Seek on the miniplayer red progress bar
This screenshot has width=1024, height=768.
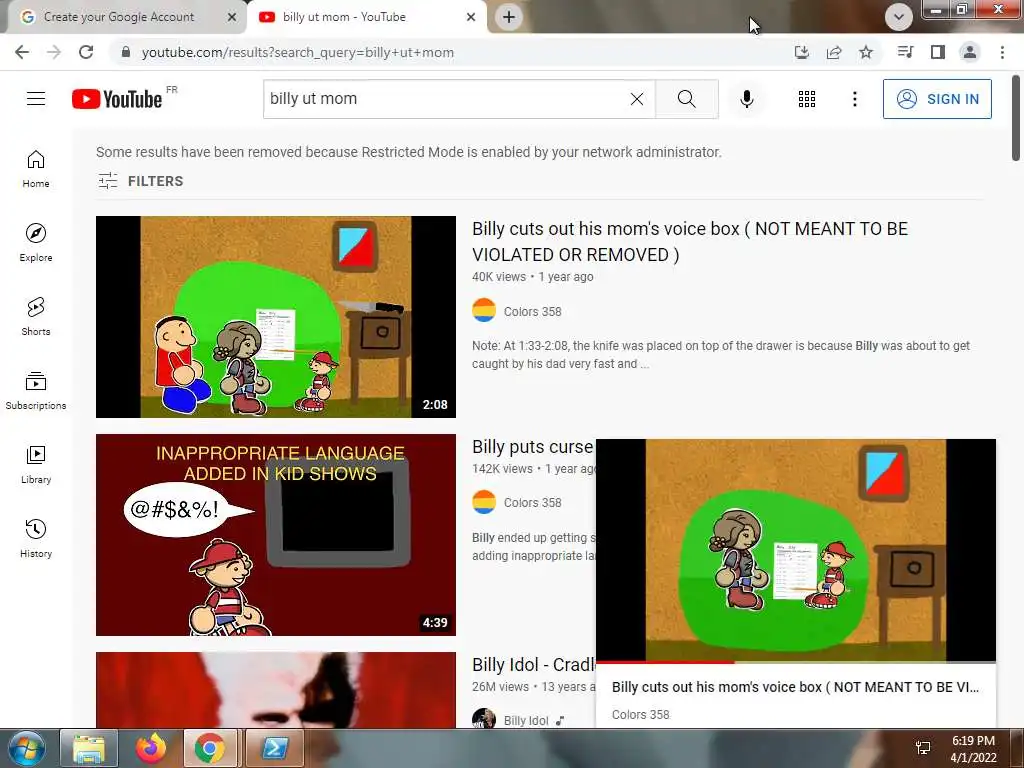(795, 662)
